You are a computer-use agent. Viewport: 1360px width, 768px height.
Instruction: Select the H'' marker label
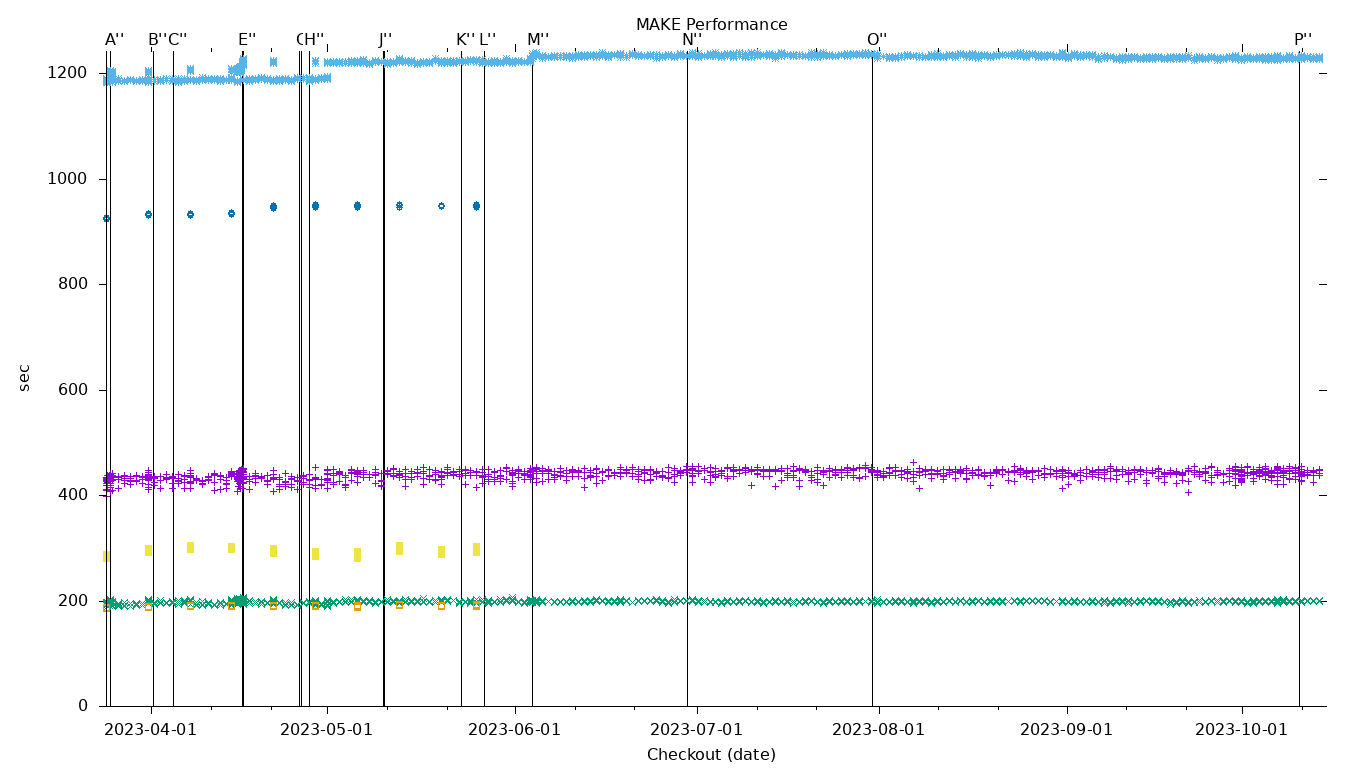[x=314, y=40]
